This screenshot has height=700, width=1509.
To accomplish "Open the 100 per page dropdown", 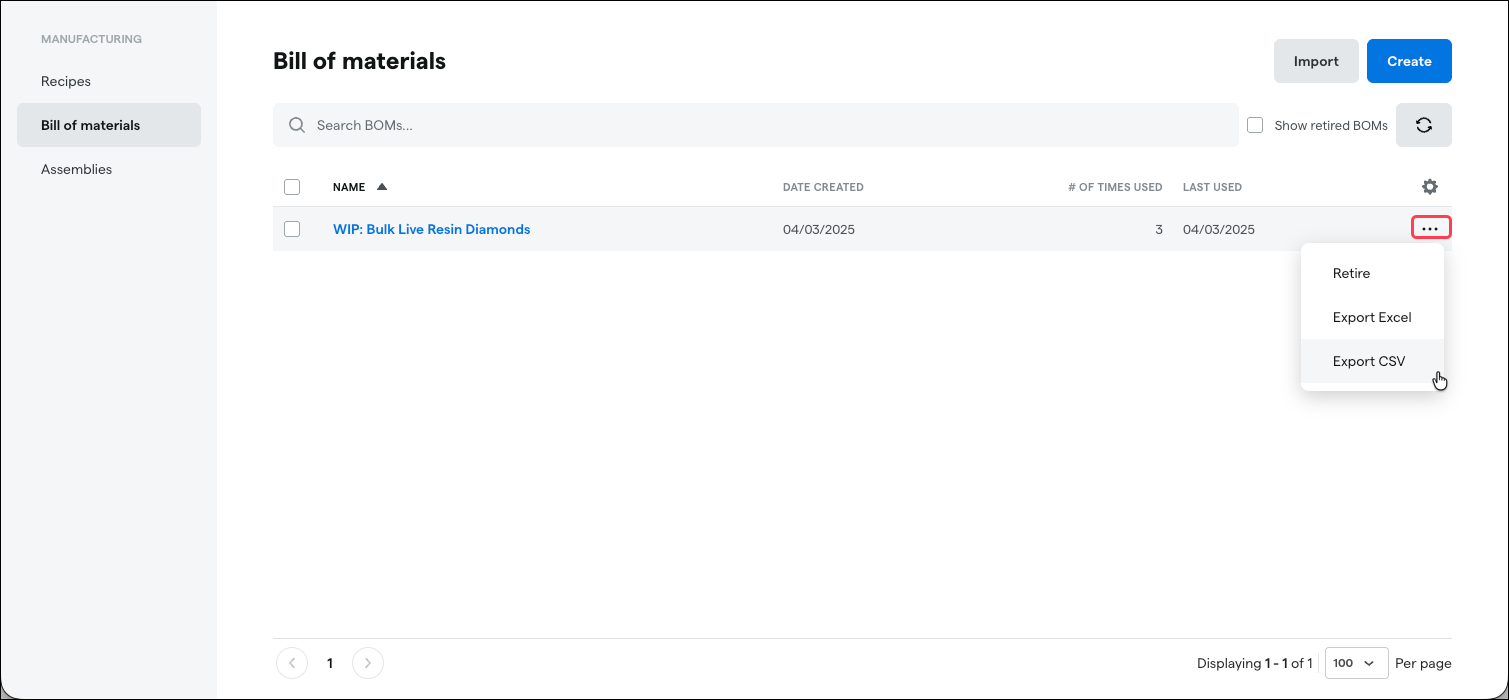I will (1356, 663).
